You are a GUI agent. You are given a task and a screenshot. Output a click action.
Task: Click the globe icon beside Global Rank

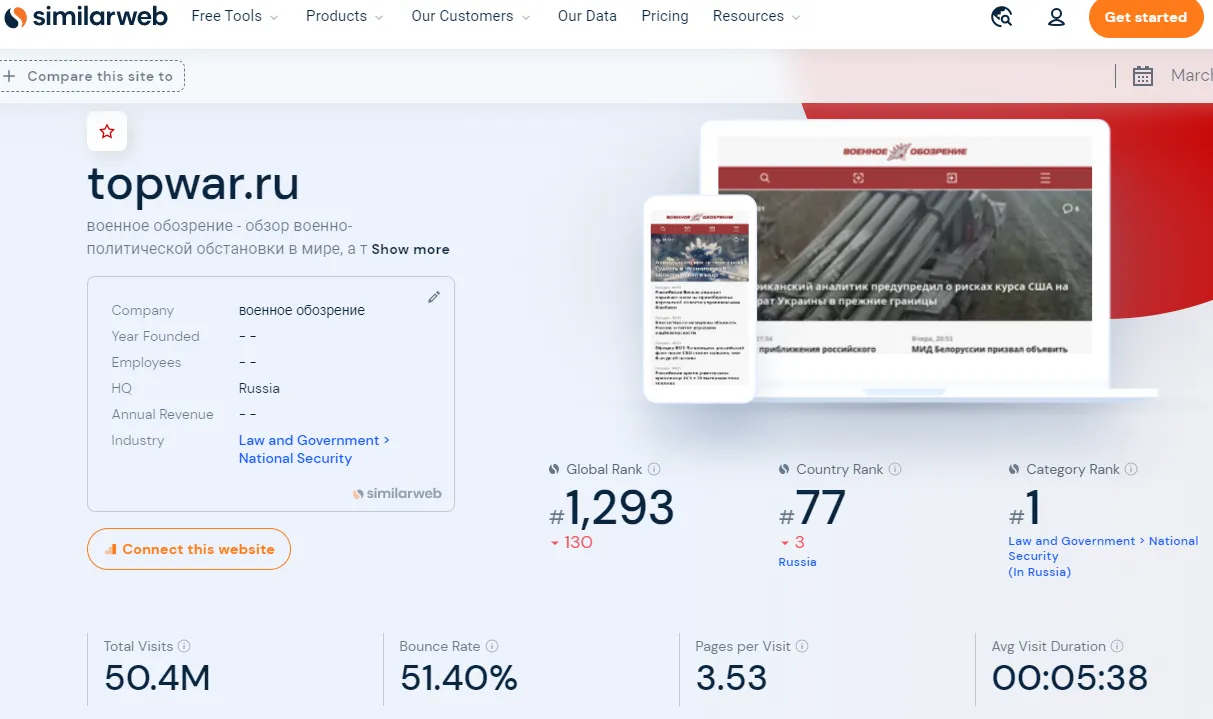pyautogui.click(x=554, y=469)
